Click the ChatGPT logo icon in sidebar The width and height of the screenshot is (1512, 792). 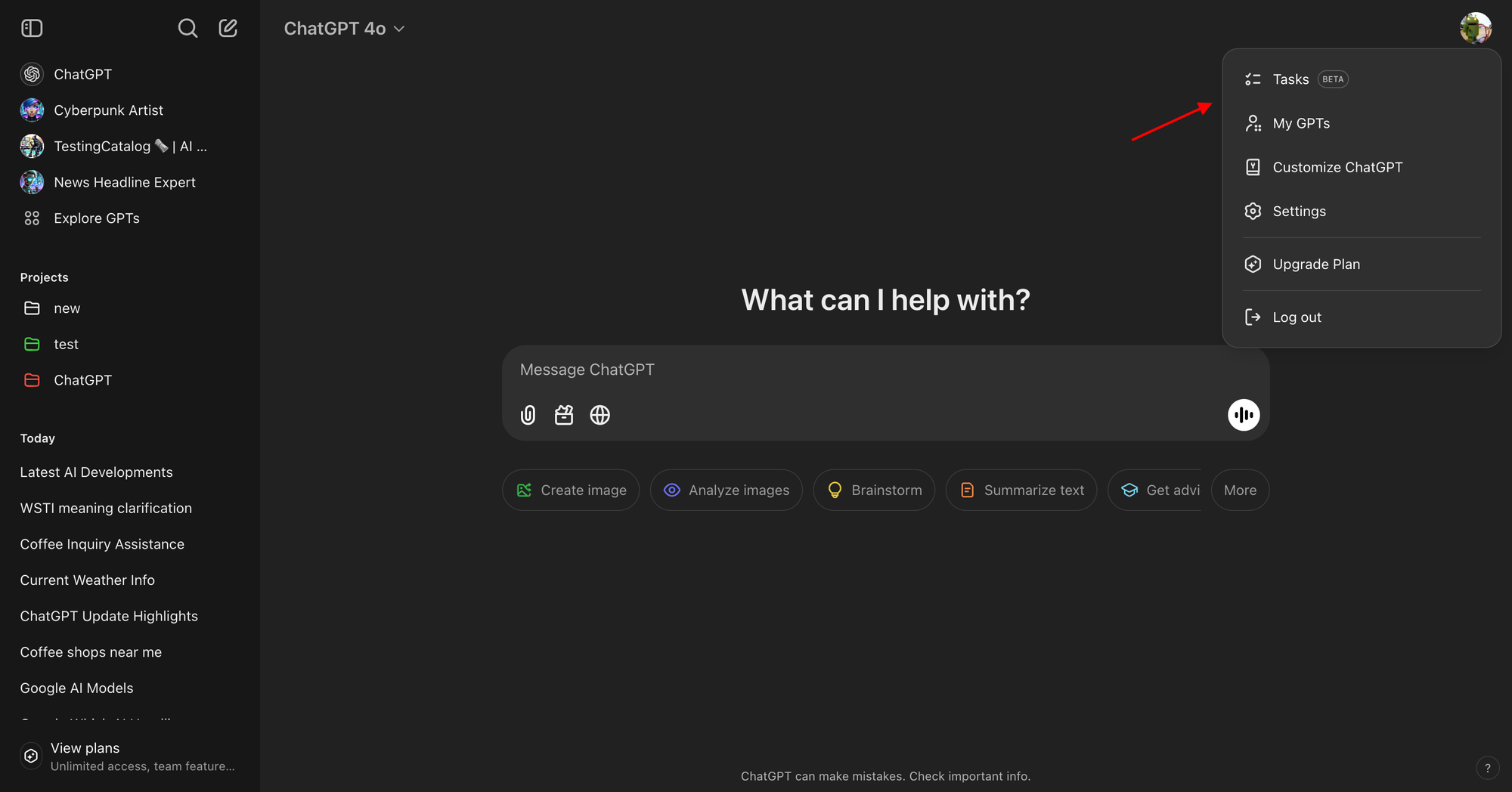coord(32,74)
